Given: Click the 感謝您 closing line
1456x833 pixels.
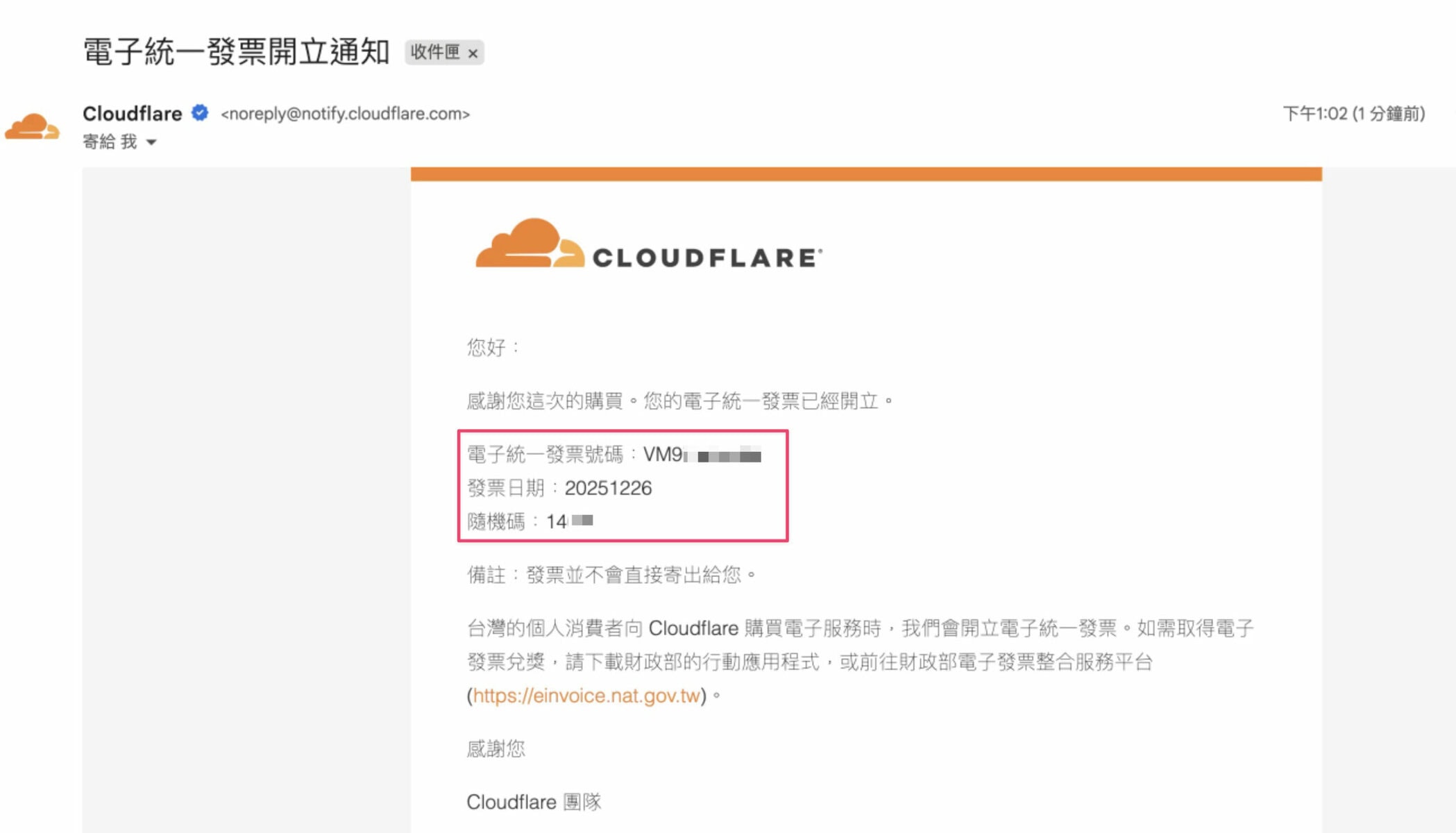Looking at the screenshot, I should tap(496, 748).
